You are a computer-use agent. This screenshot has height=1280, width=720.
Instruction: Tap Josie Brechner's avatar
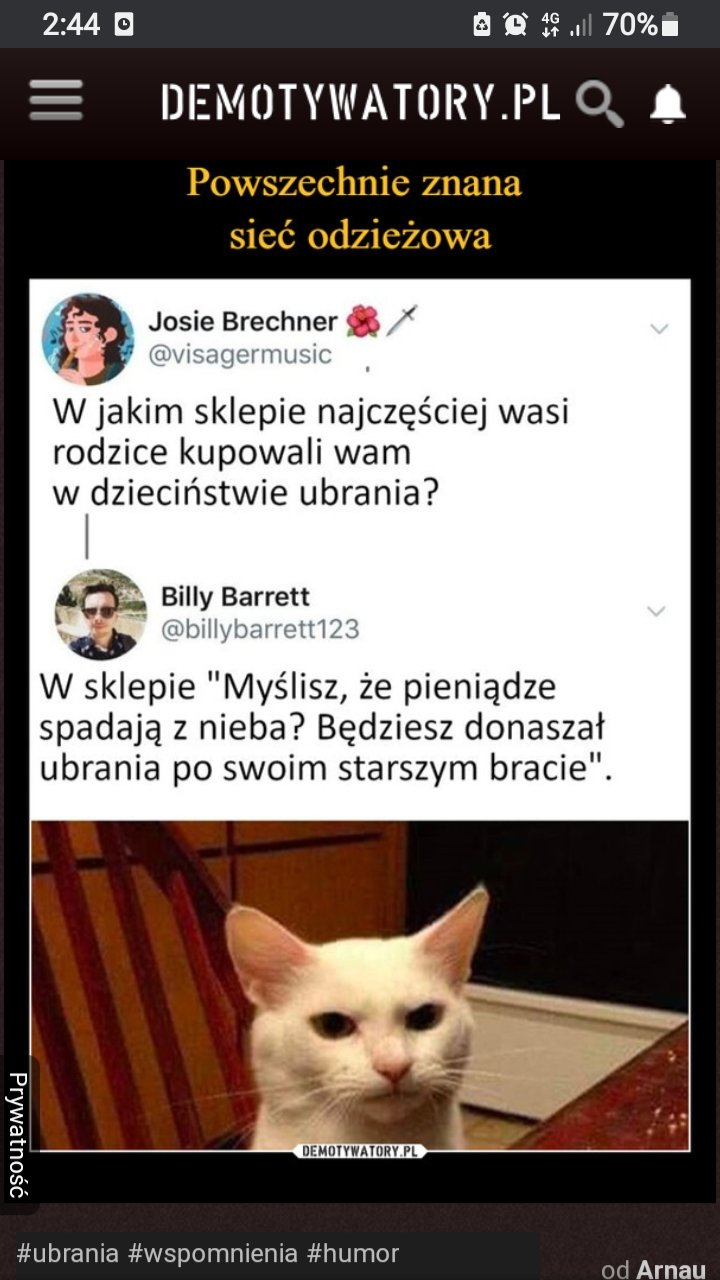[x=88, y=339]
